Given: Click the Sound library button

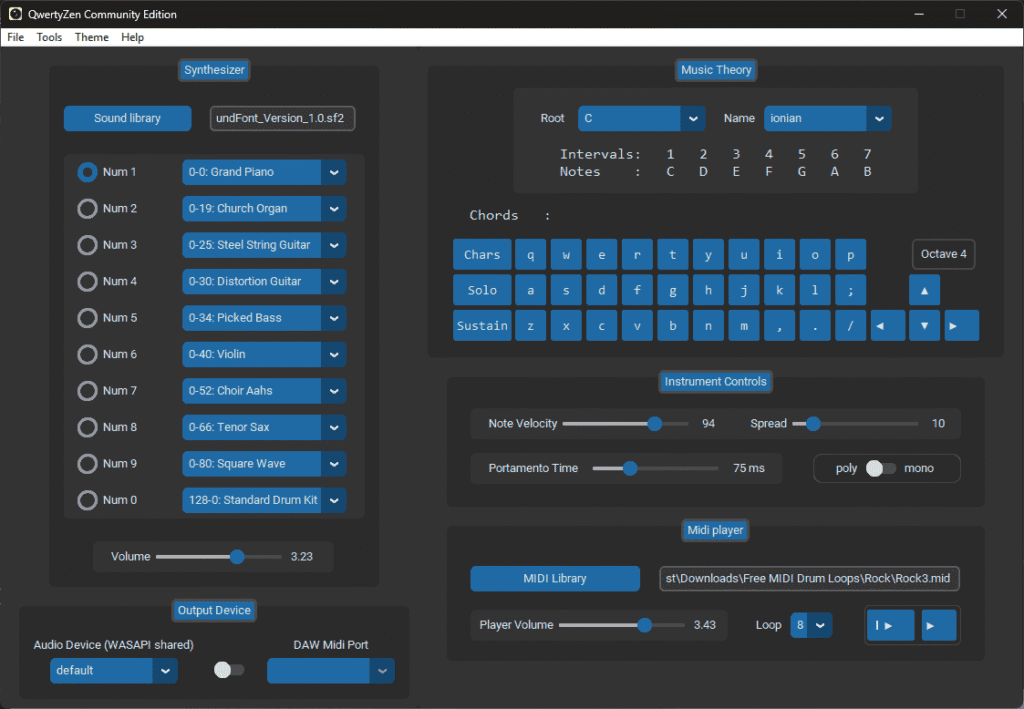Looking at the screenshot, I should (x=127, y=118).
